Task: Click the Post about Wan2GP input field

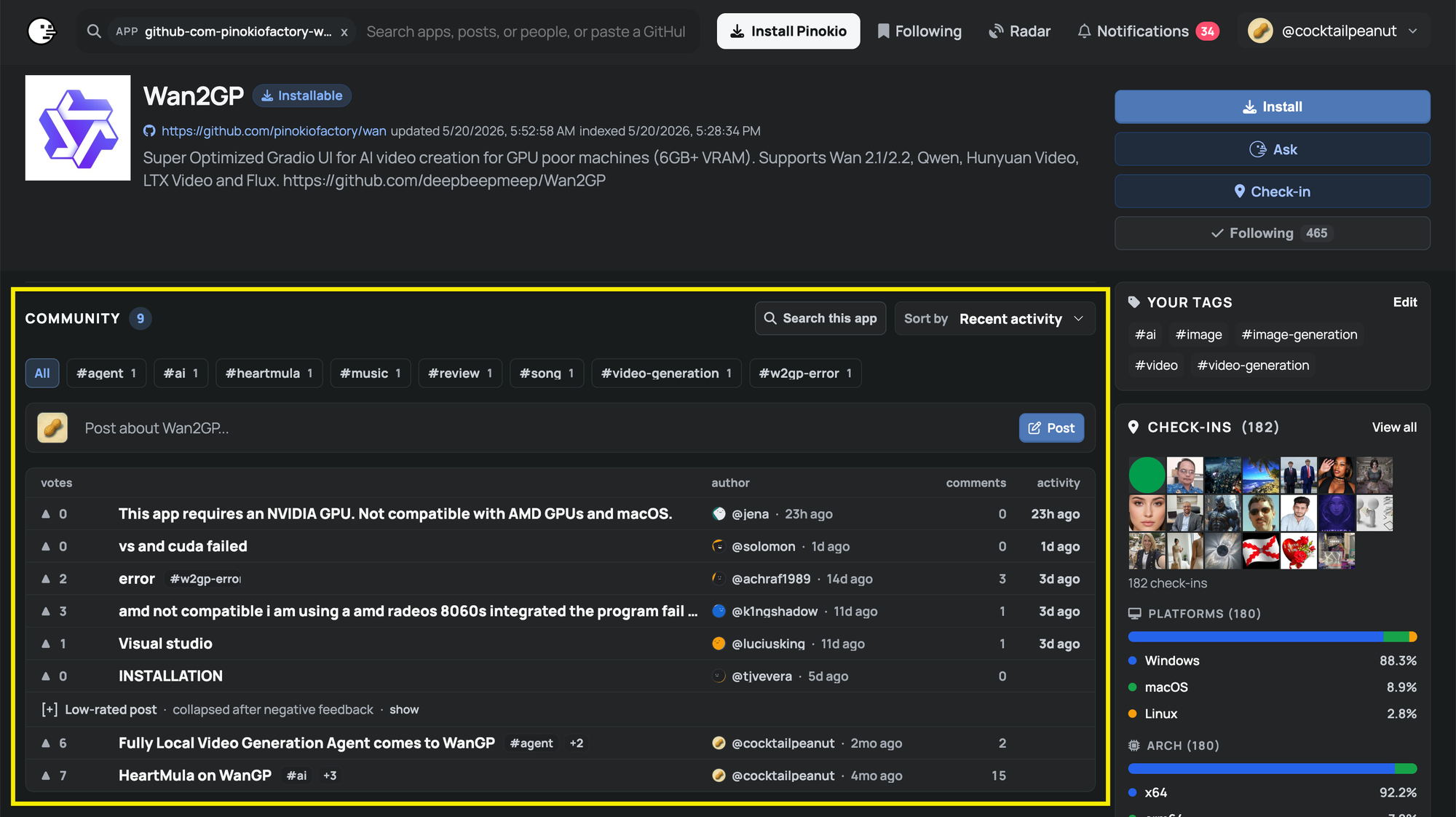Action: coord(546,428)
